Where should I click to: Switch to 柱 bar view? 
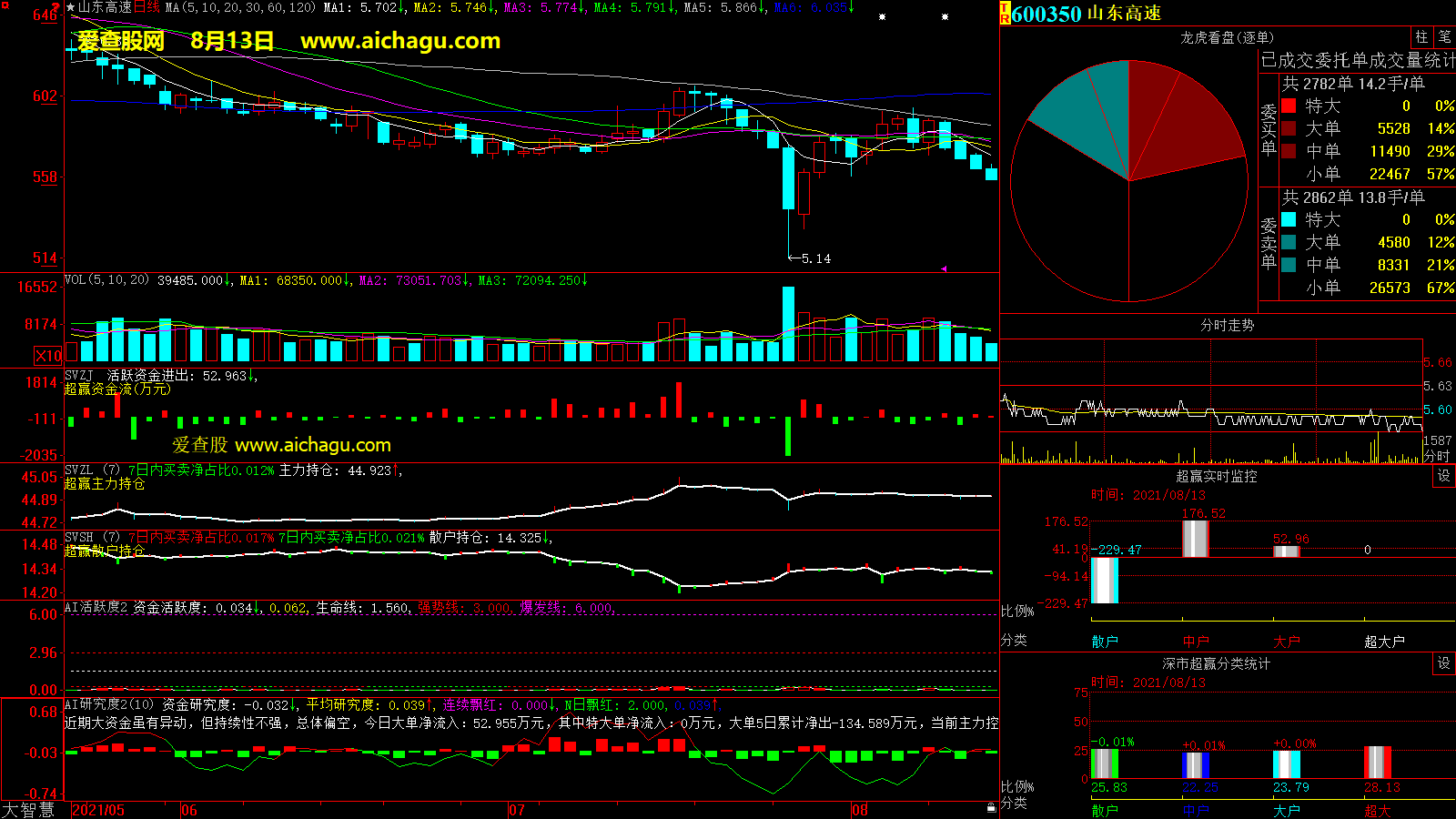point(1421,36)
